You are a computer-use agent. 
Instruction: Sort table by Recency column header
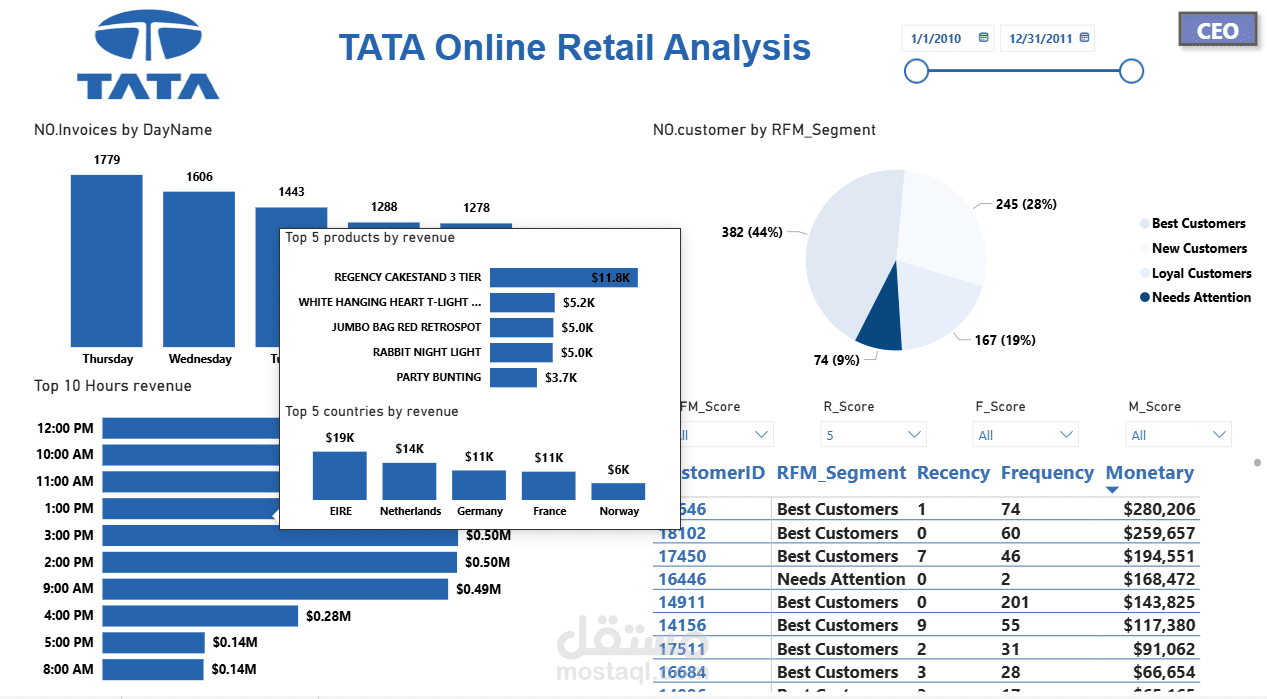click(953, 473)
